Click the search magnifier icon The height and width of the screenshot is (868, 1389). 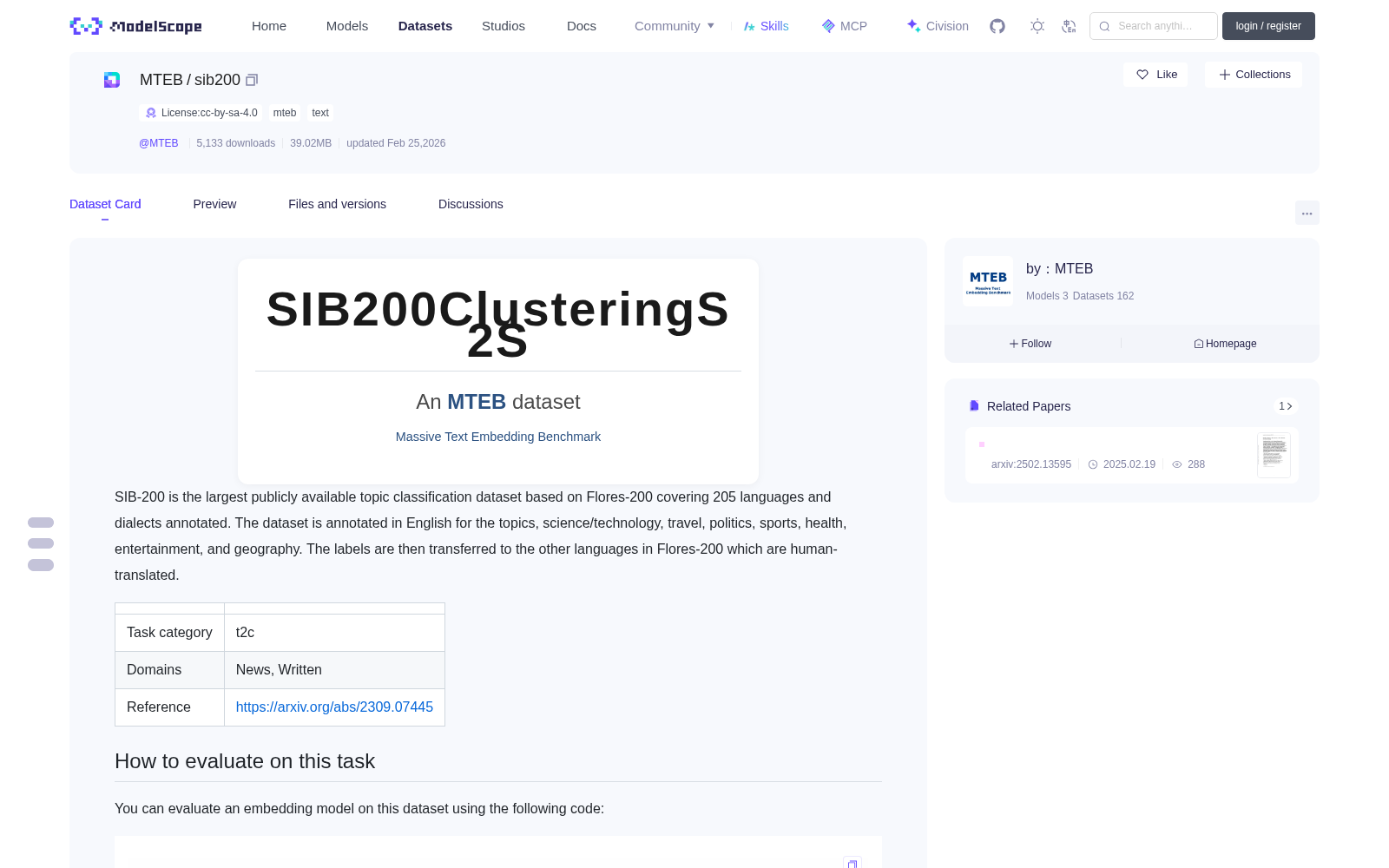click(x=1104, y=26)
